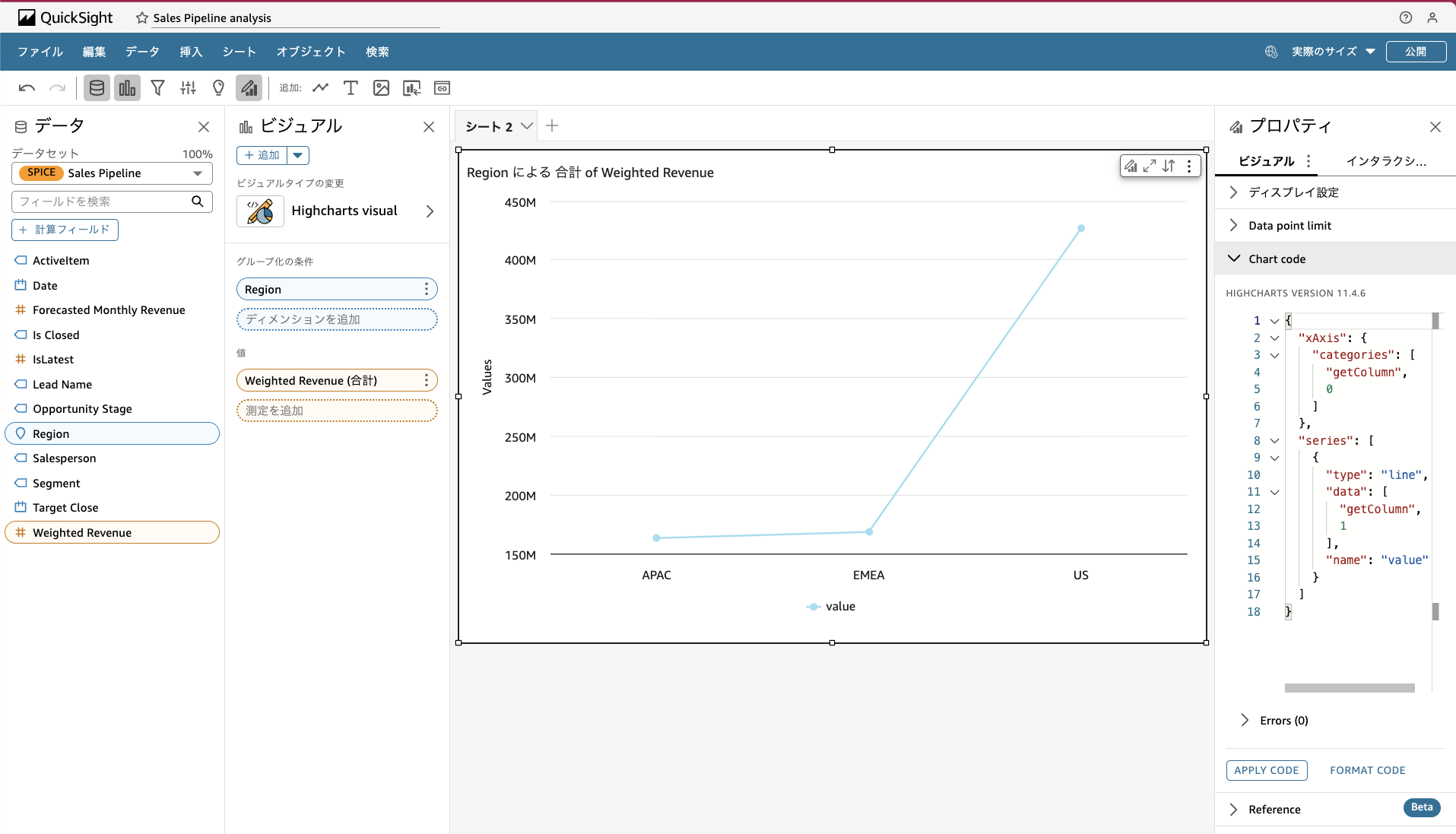Open the データ menu
This screenshot has width=1456, height=834.
[x=142, y=52]
